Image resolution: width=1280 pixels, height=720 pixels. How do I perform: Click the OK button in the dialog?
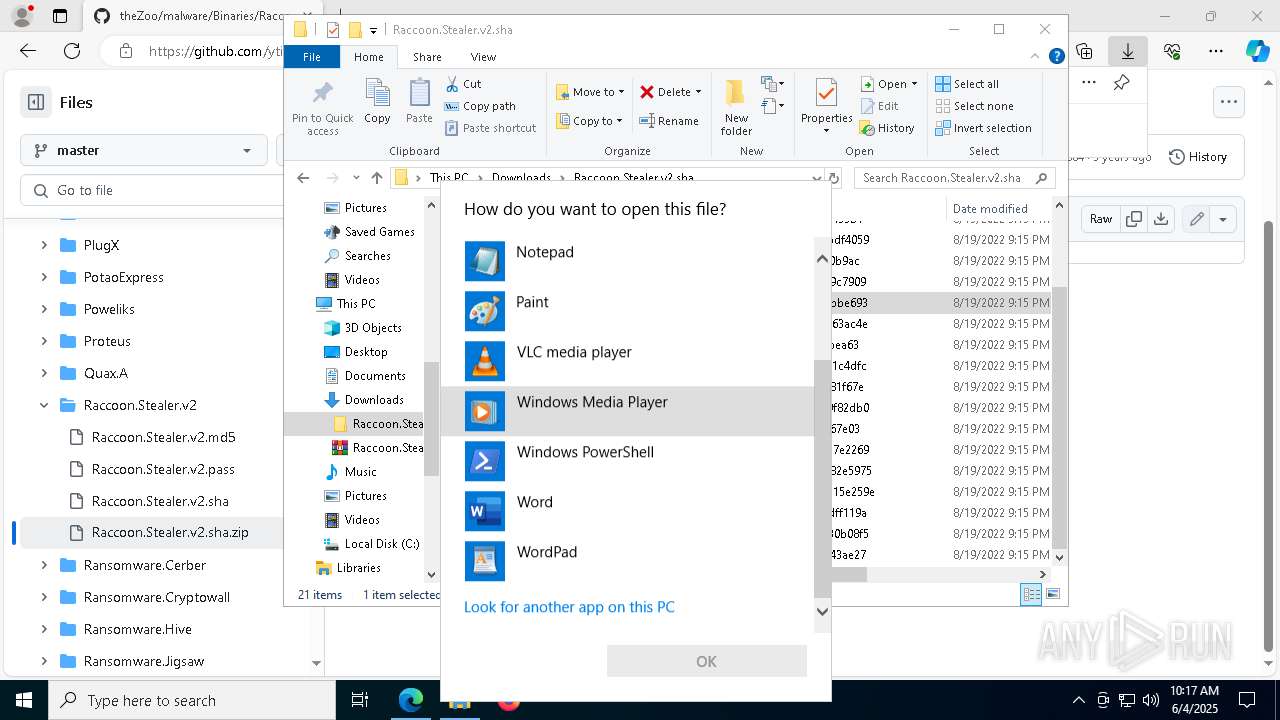(706, 661)
